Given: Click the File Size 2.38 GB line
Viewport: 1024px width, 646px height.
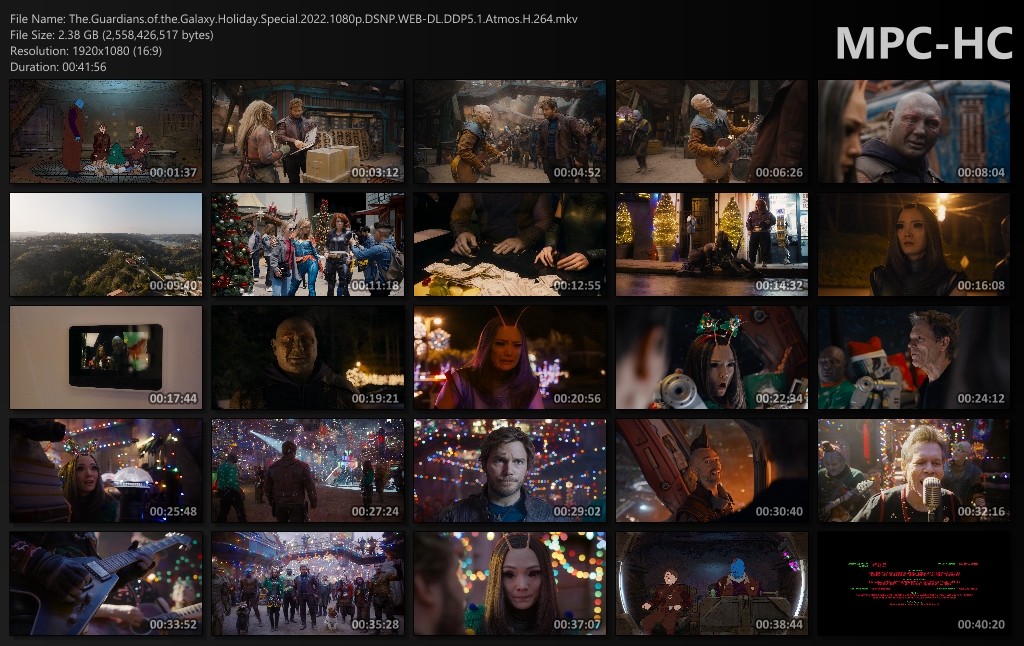Looking at the screenshot, I should point(112,35).
